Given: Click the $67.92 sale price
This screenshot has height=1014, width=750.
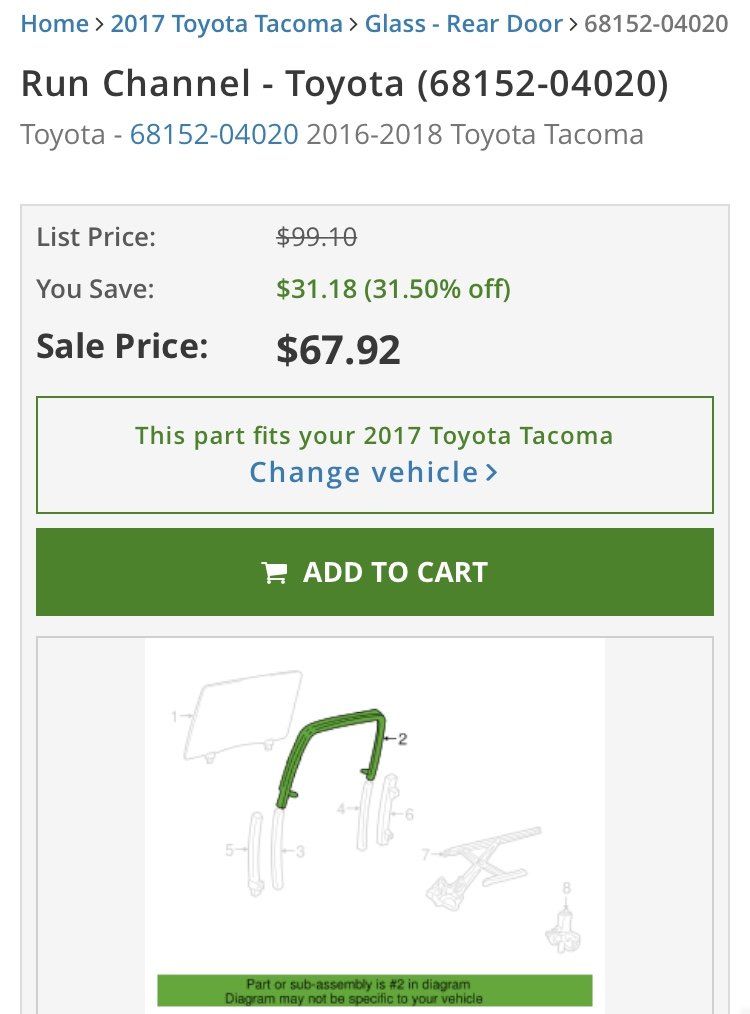Looking at the screenshot, I should [338, 350].
